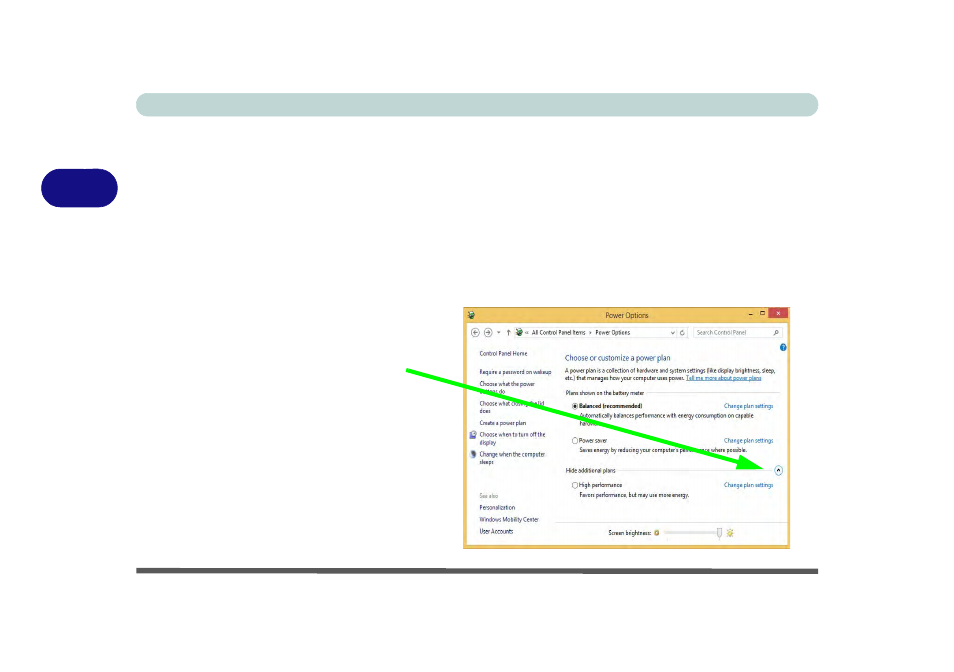The width and height of the screenshot is (954, 672).
Task: Select 'Power Options' breadcrumb segment
Action: [613, 333]
